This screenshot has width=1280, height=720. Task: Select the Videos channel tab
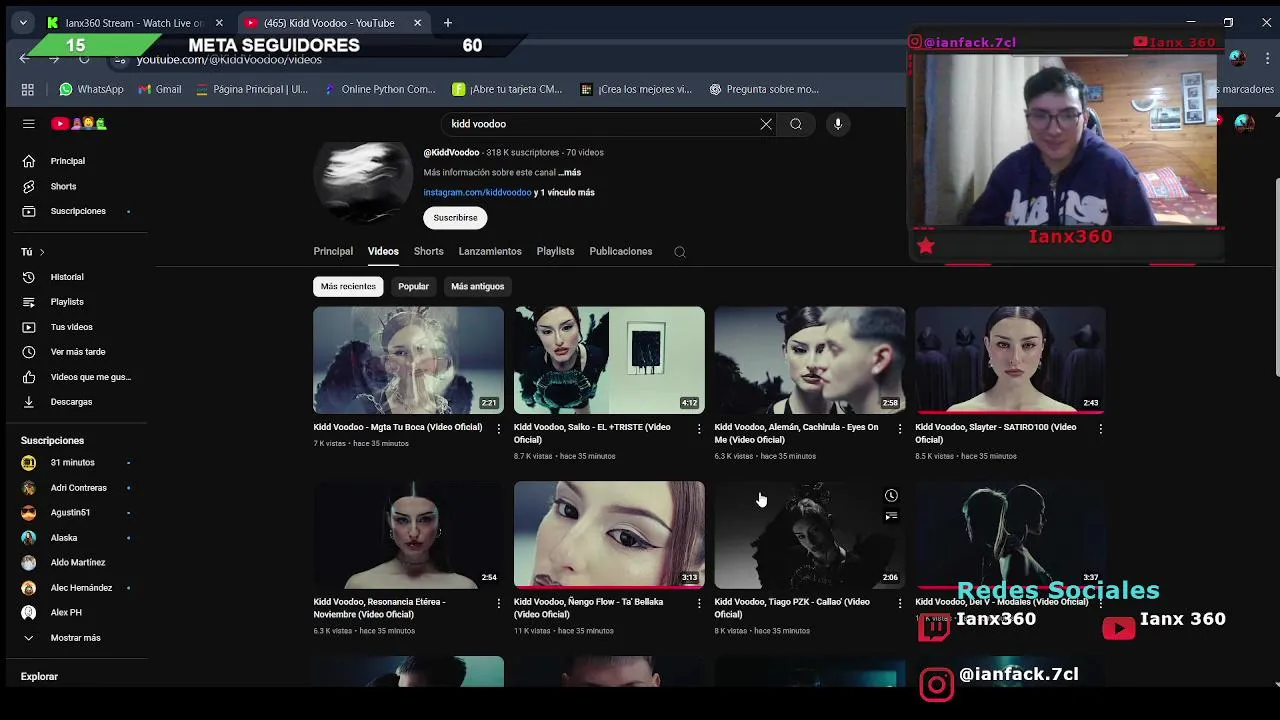(383, 251)
